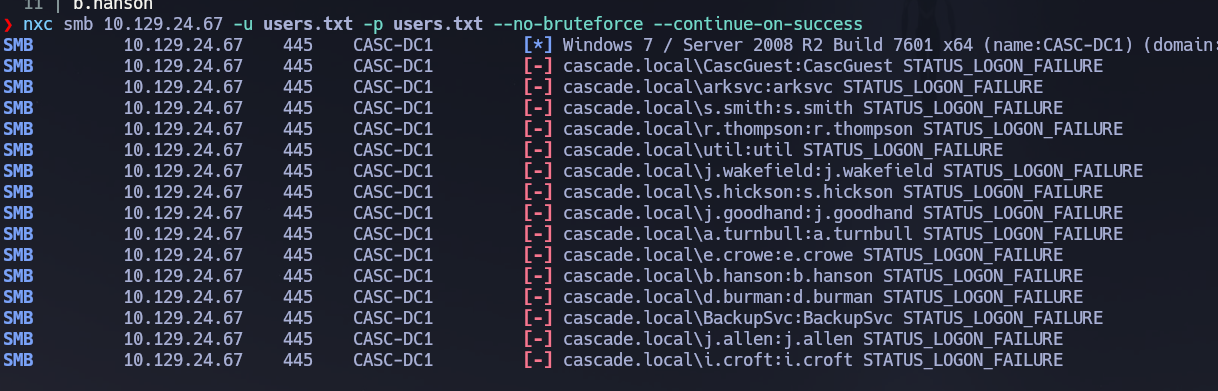1218x391 pixels.
Task: Click the [-] failure marker on j.wakefield line
Action: (x=538, y=171)
